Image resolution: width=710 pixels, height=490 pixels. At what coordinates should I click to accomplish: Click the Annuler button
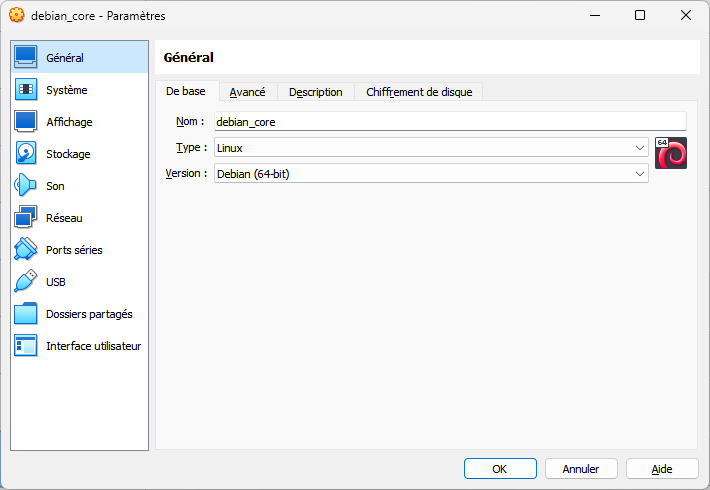tap(581, 469)
